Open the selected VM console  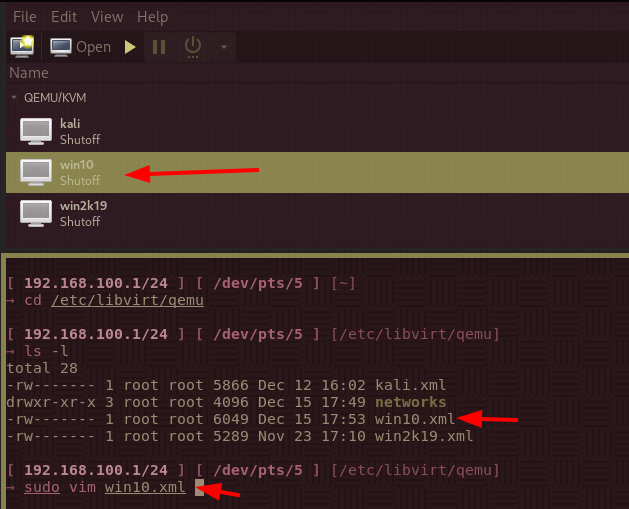pyautogui.click(x=80, y=47)
